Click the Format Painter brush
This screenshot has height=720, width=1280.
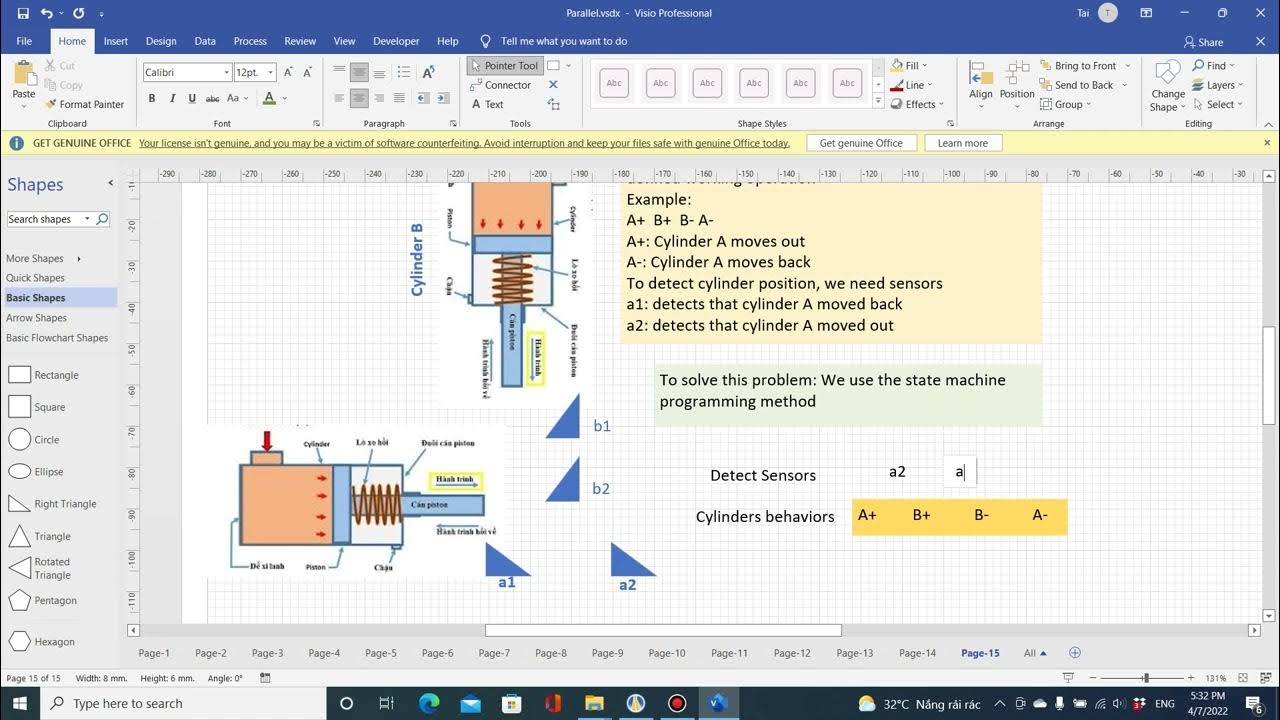[x=85, y=104]
